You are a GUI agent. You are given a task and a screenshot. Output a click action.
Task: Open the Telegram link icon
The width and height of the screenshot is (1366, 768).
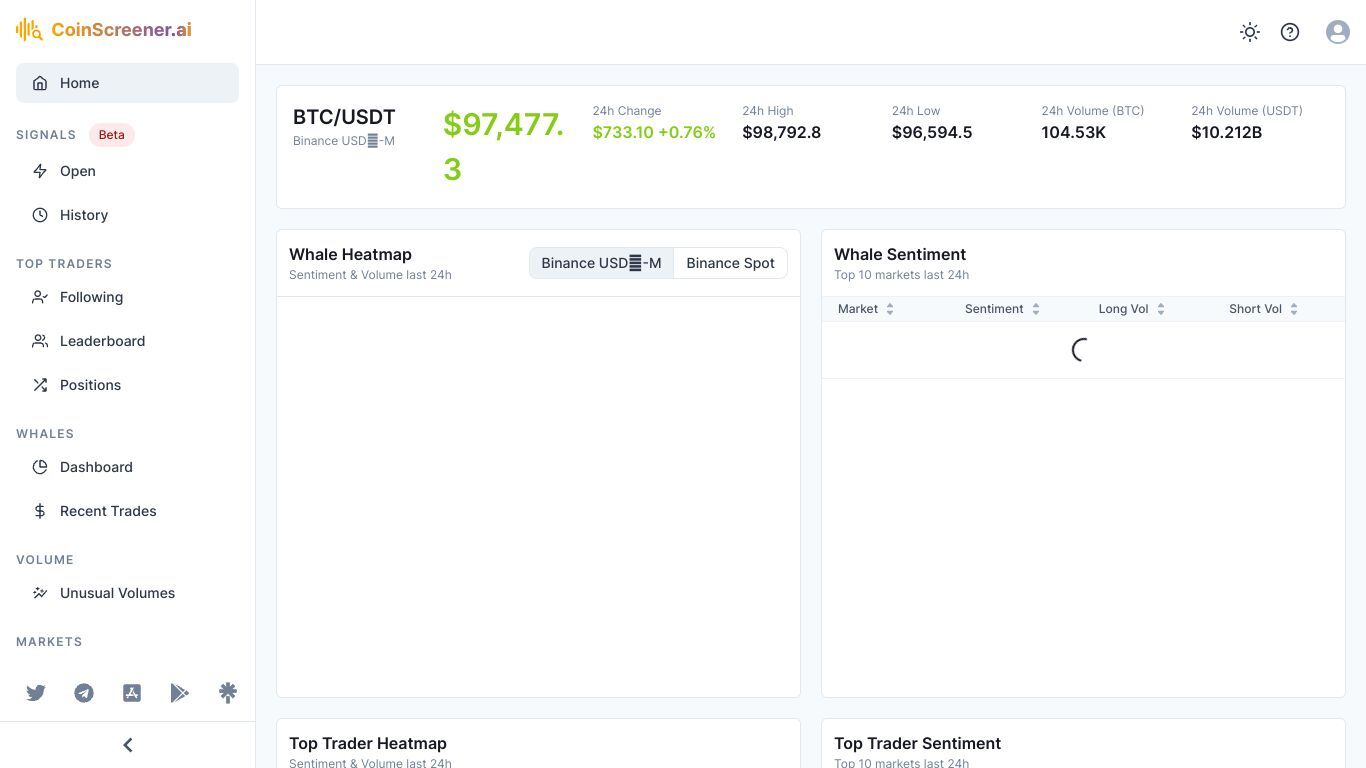84,693
